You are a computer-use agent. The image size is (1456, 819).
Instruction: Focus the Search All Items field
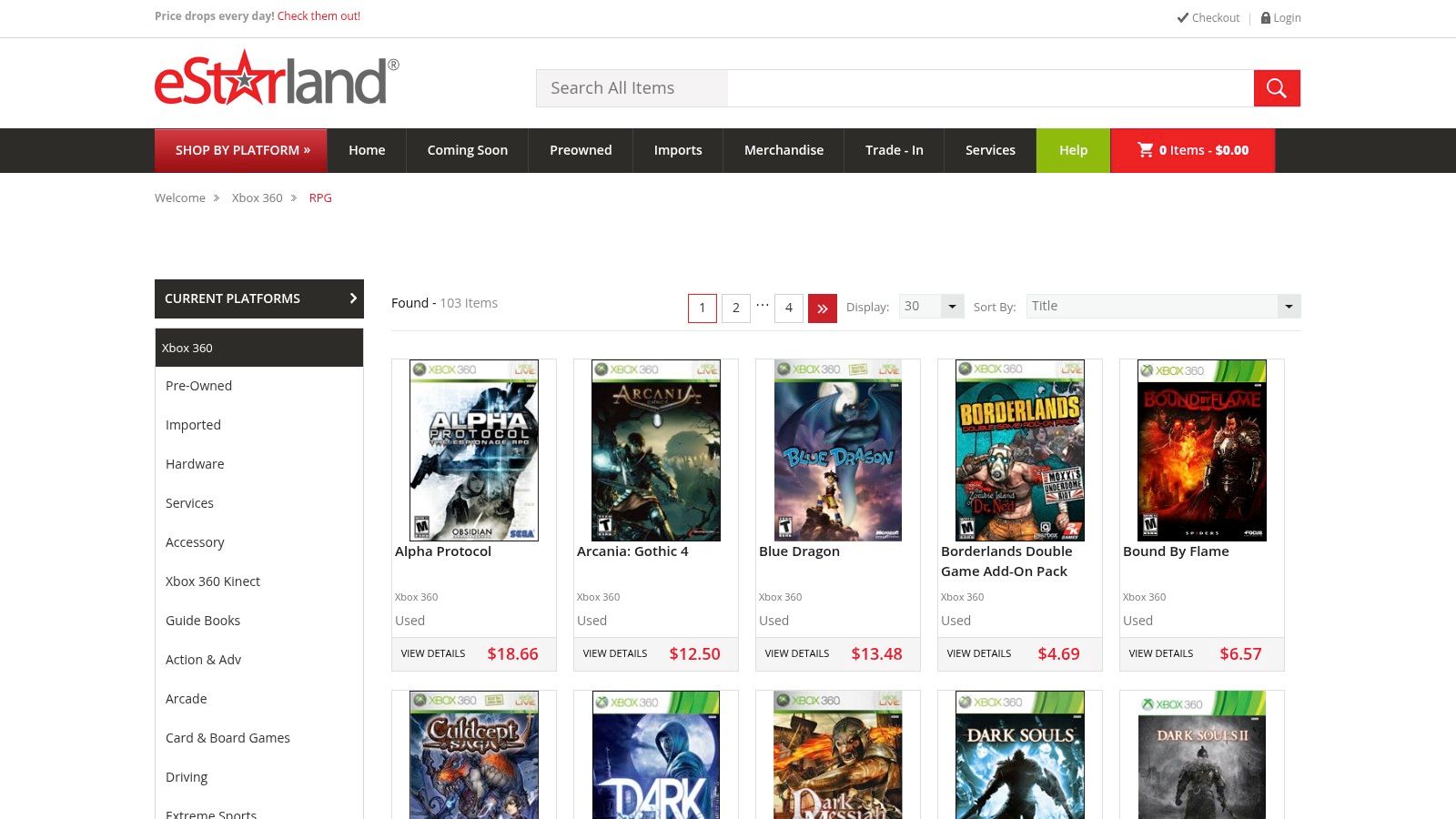click(x=895, y=88)
